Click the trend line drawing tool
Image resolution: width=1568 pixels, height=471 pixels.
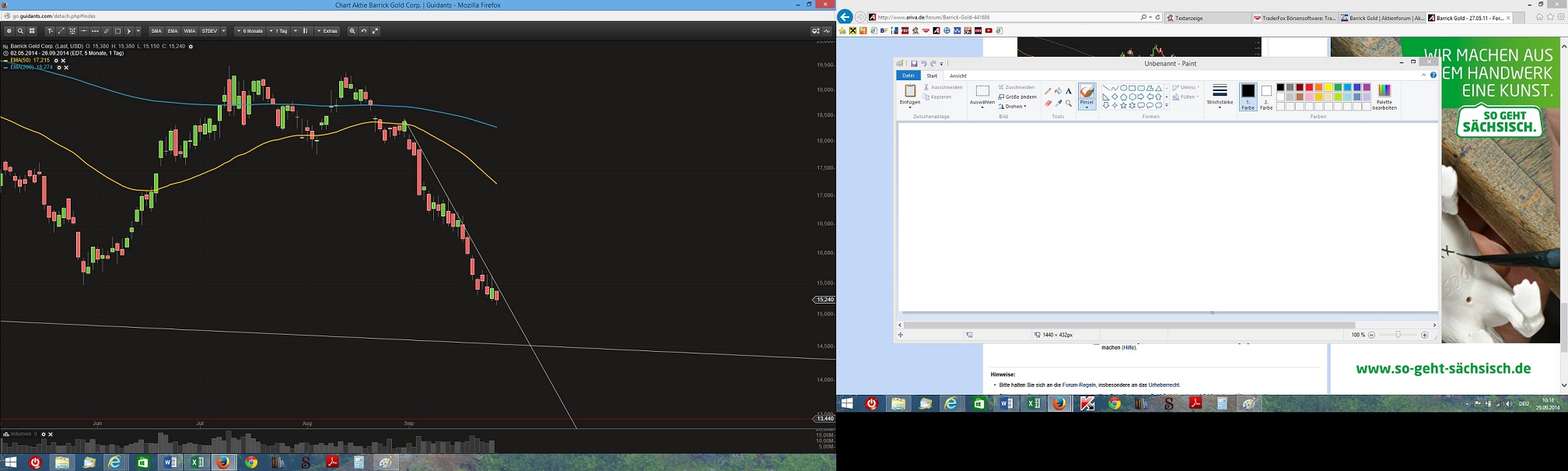[61, 31]
